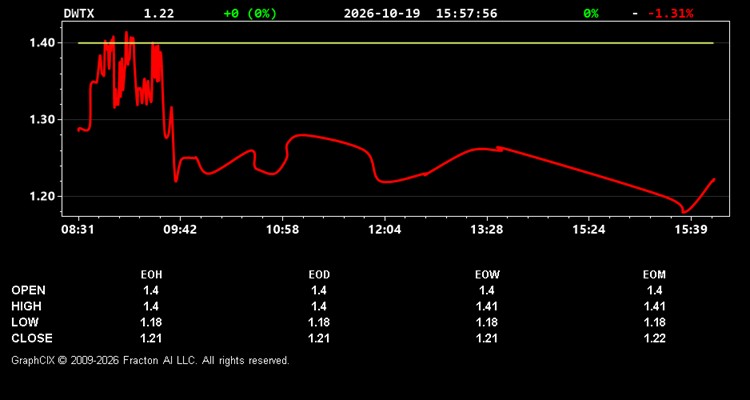Click the 08:31 time axis label
The image size is (750, 400).
pos(77,230)
